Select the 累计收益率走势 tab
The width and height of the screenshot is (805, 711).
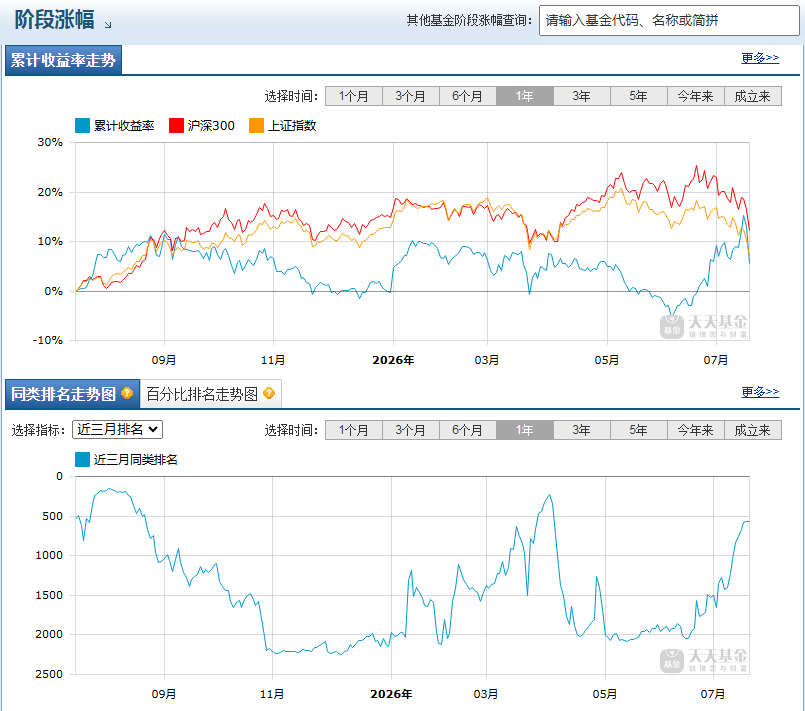pos(63,60)
